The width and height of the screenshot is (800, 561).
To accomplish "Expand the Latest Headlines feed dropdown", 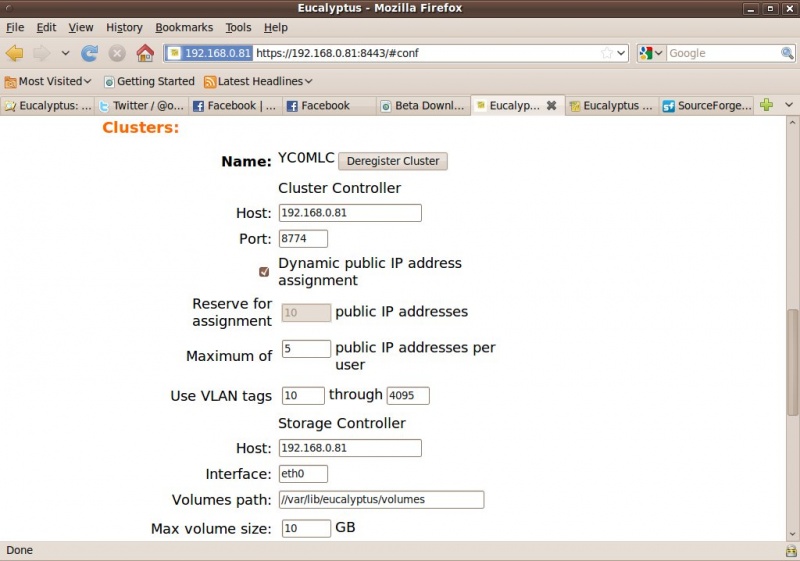I will click(259, 81).
